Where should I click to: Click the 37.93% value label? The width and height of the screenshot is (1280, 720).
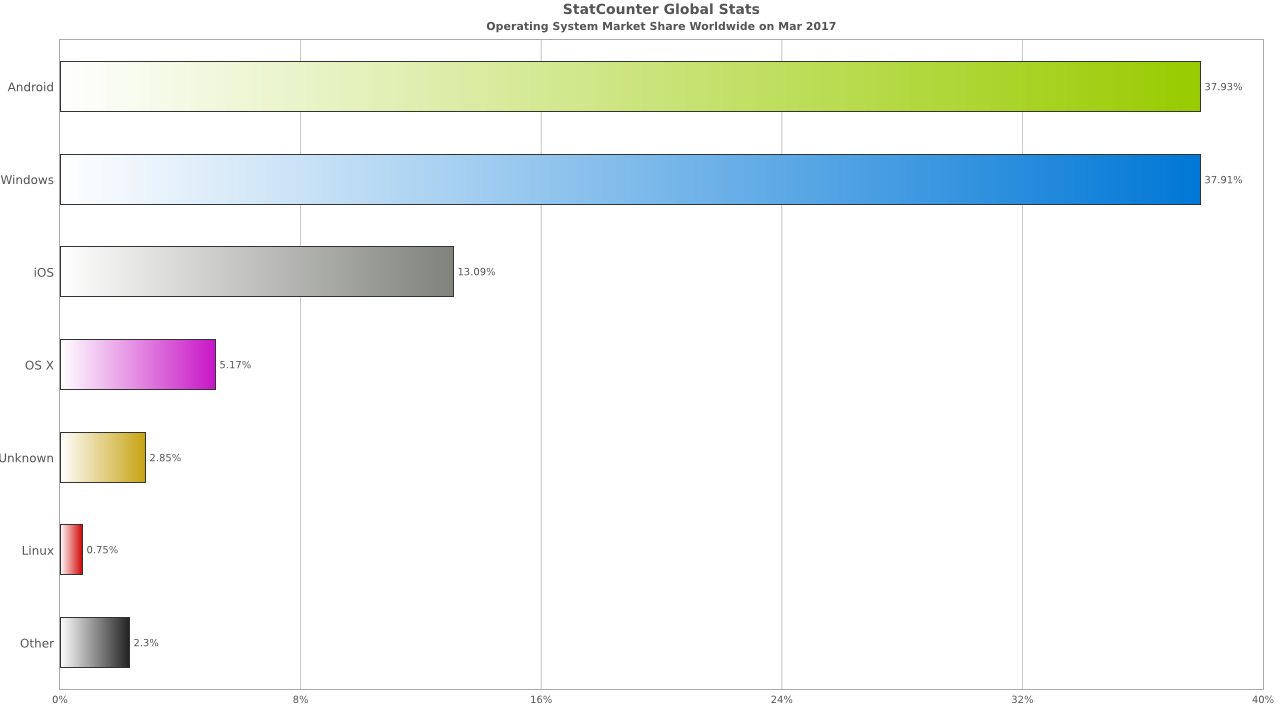coord(1223,87)
